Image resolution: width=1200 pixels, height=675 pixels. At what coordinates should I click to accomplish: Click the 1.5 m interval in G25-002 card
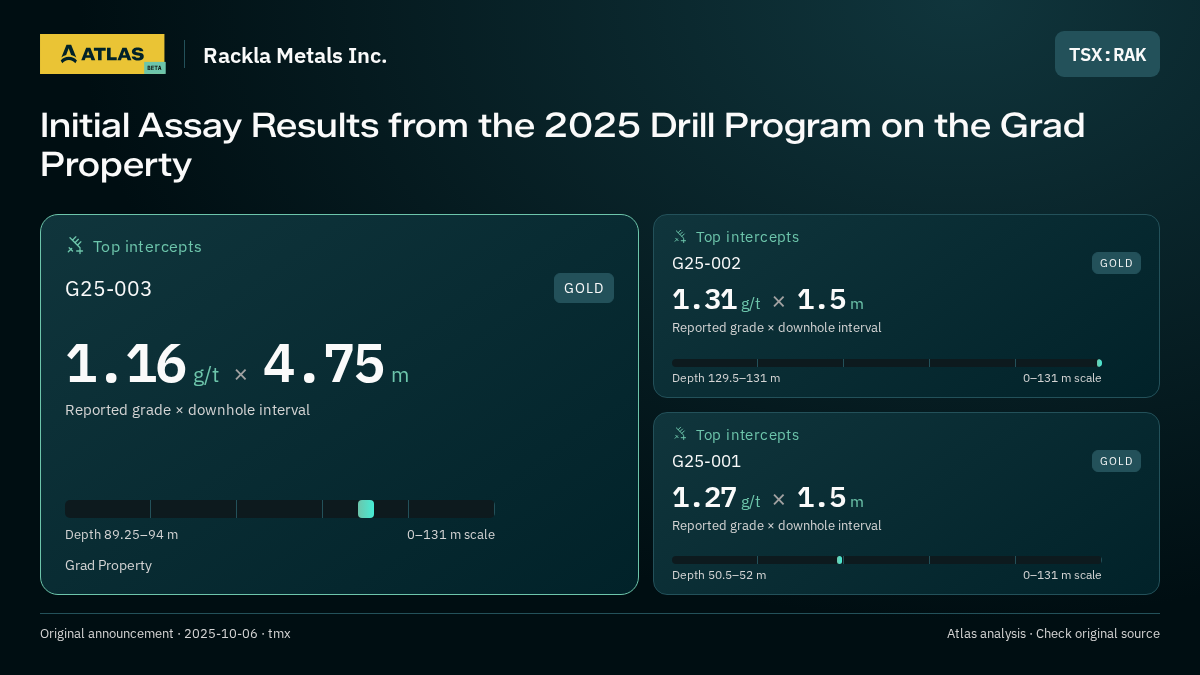830,299
